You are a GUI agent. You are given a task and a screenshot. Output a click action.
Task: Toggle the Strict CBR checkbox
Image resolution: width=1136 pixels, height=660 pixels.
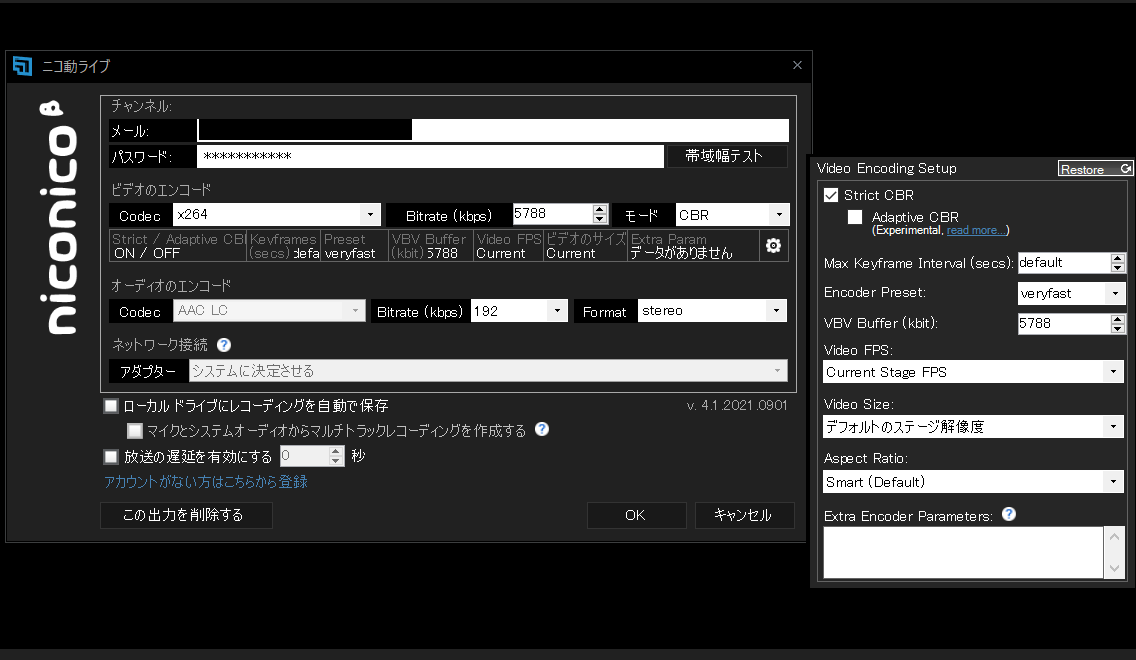point(831,195)
